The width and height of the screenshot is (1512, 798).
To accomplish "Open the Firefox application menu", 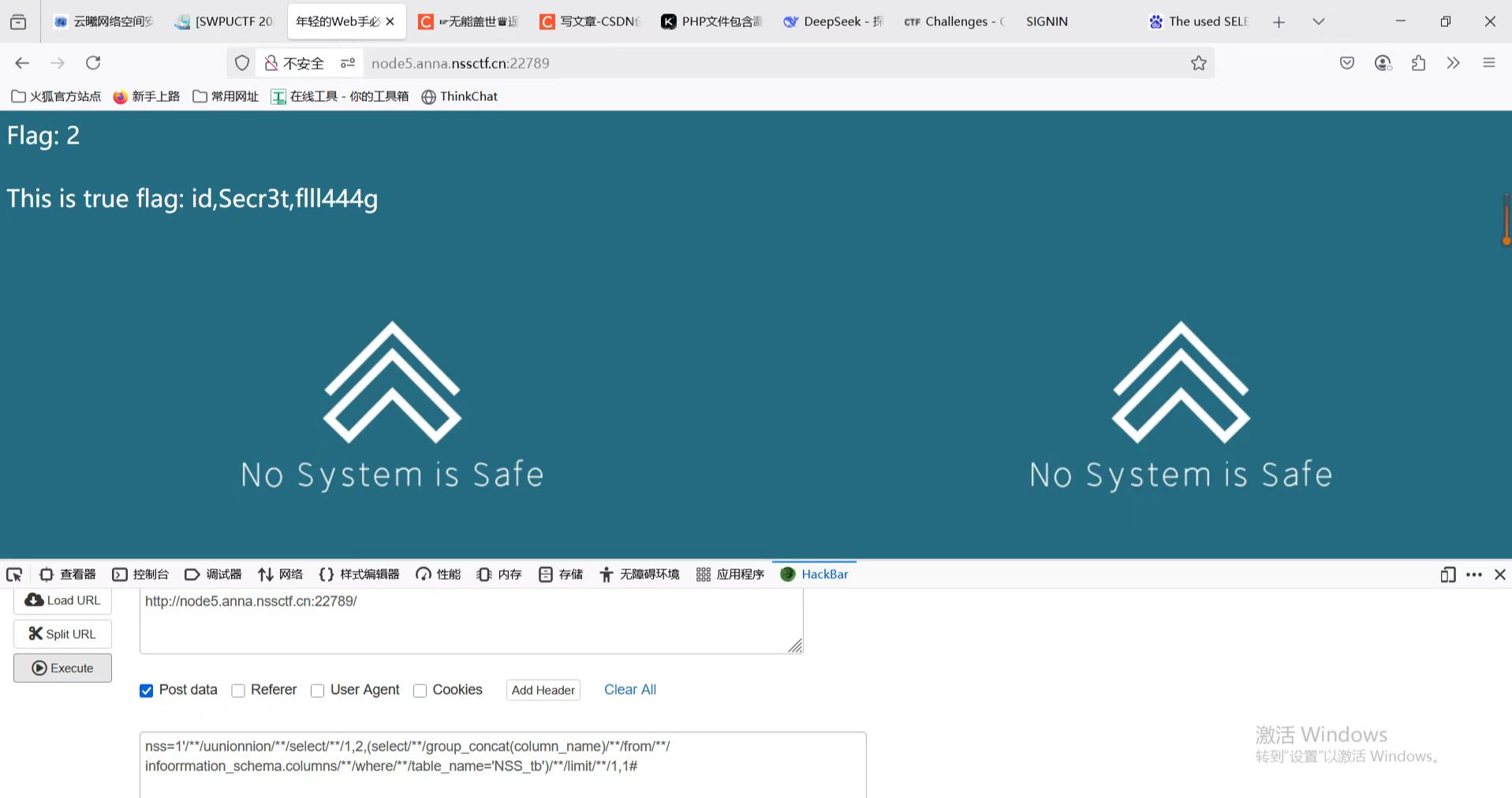I will (x=1489, y=63).
